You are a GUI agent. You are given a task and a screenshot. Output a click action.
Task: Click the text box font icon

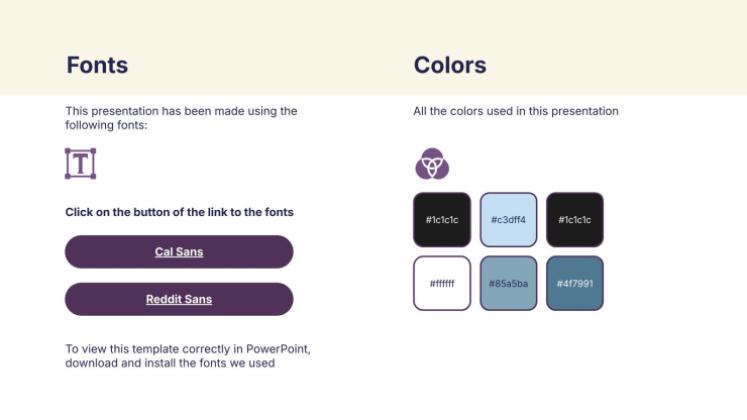click(x=80, y=163)
